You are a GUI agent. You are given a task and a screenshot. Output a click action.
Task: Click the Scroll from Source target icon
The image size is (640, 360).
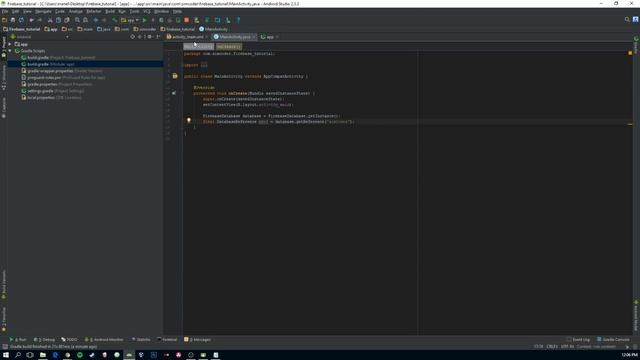click(x=132, y=37)
